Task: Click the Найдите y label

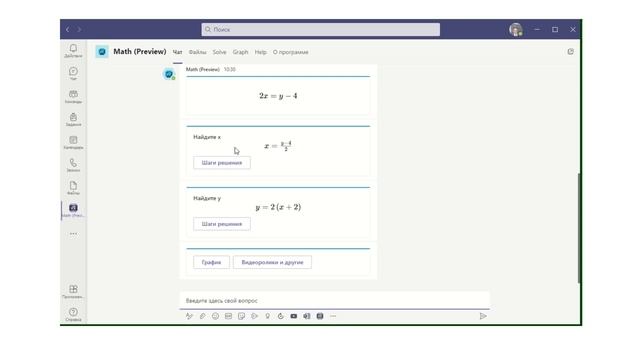Action: click(207, 198)
